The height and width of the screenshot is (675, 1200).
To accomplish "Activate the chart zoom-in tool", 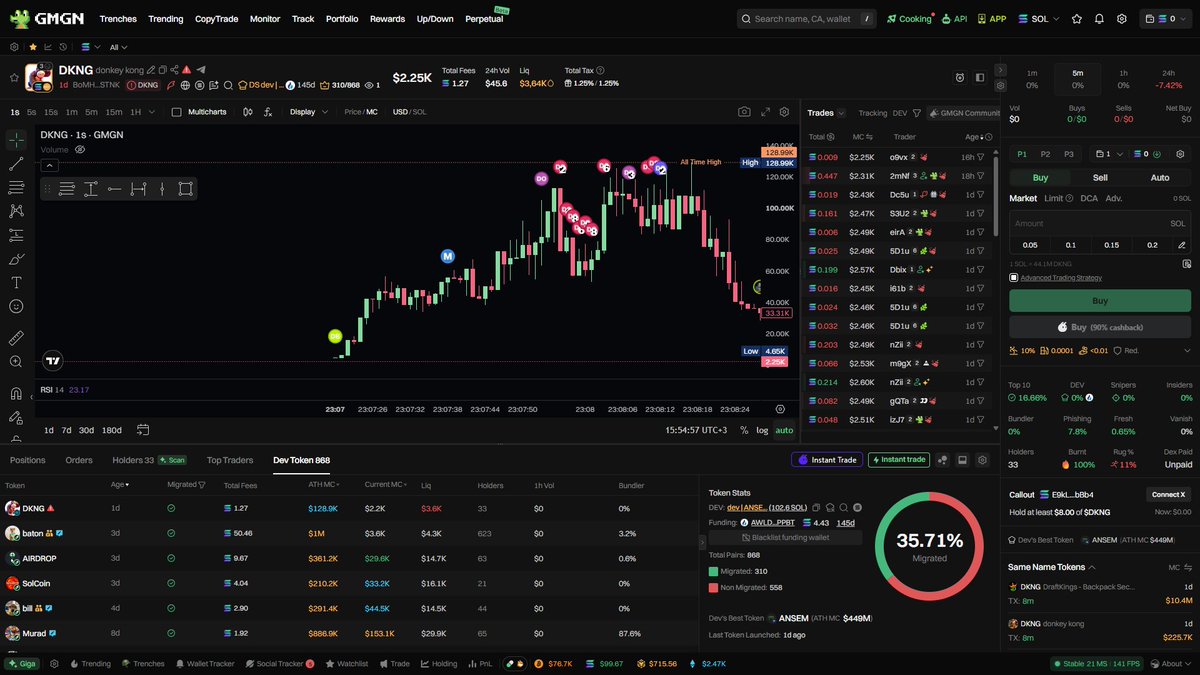I will tap(16, 362).
